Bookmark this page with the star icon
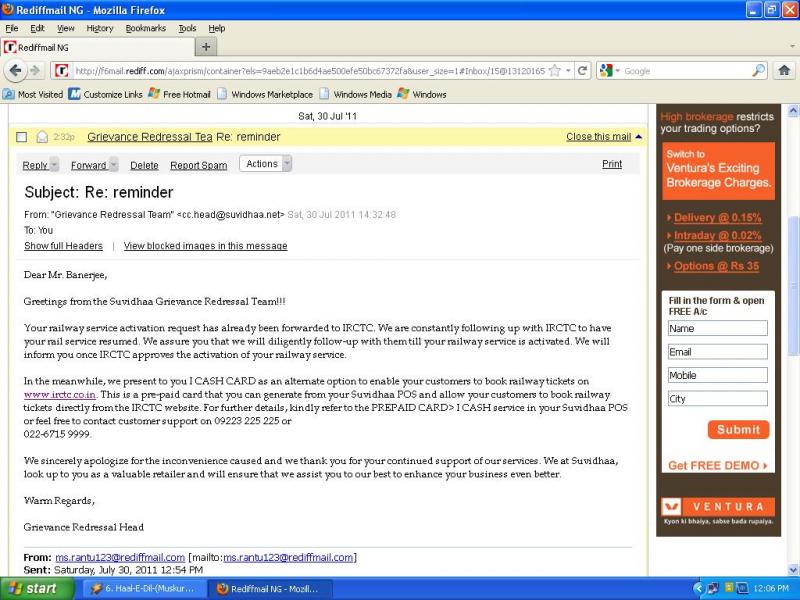The width and height of the screenshot is (800, 600). pyautogui.click(x=555, y=71)
